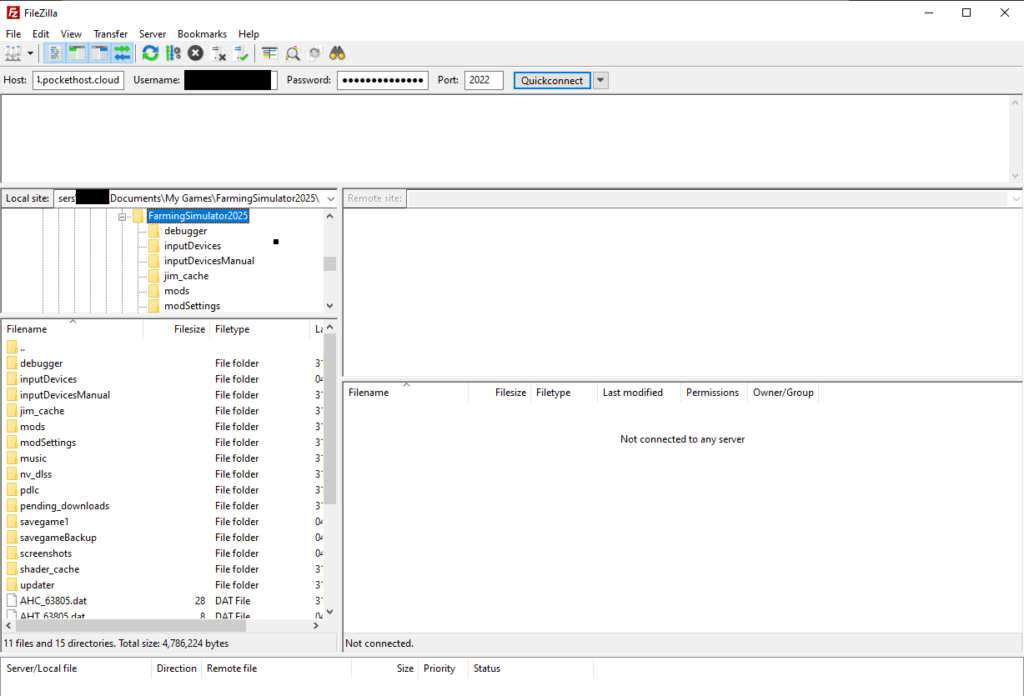Image resolution: width=1024 pixels, height=696 pixels.
Task: Open the Bookmarks menu
Action: pos(202,34)
